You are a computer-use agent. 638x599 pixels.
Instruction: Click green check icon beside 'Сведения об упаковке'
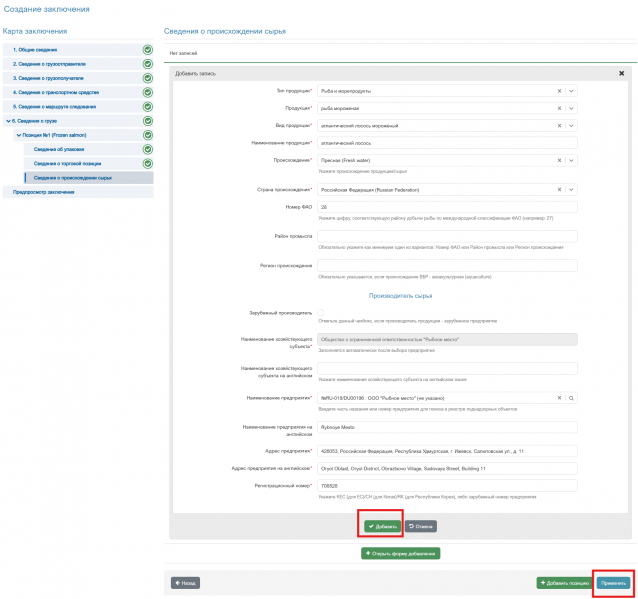[x=148, y=149]
